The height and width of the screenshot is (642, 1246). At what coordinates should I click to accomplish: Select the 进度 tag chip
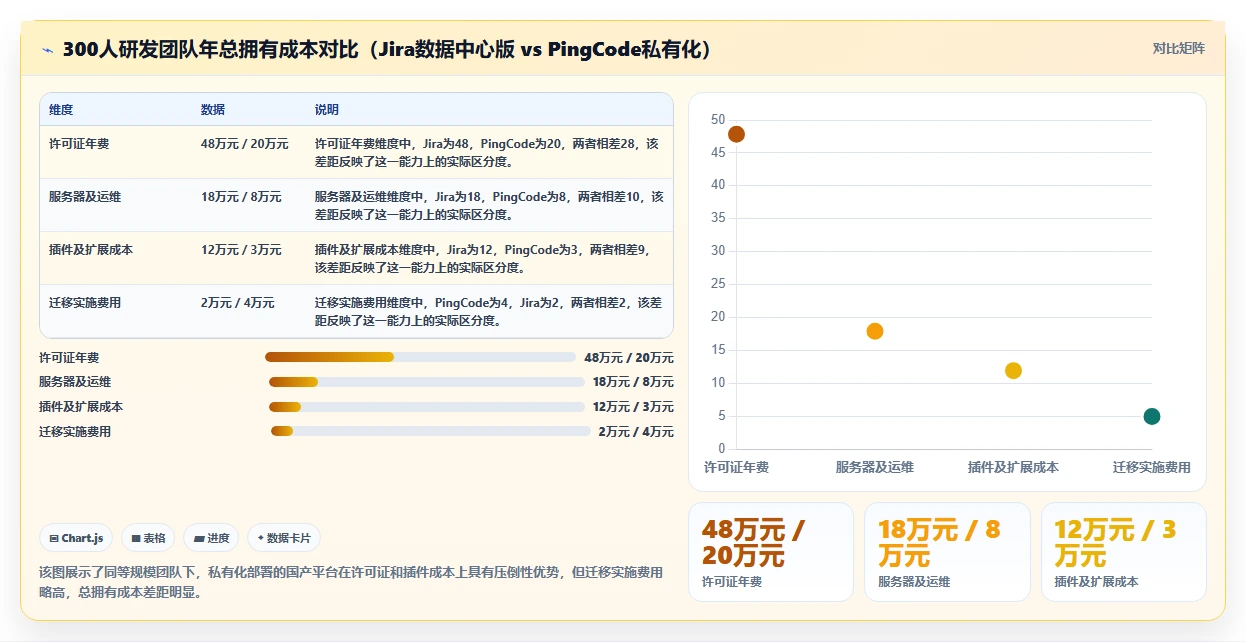[x=211, y=538]
